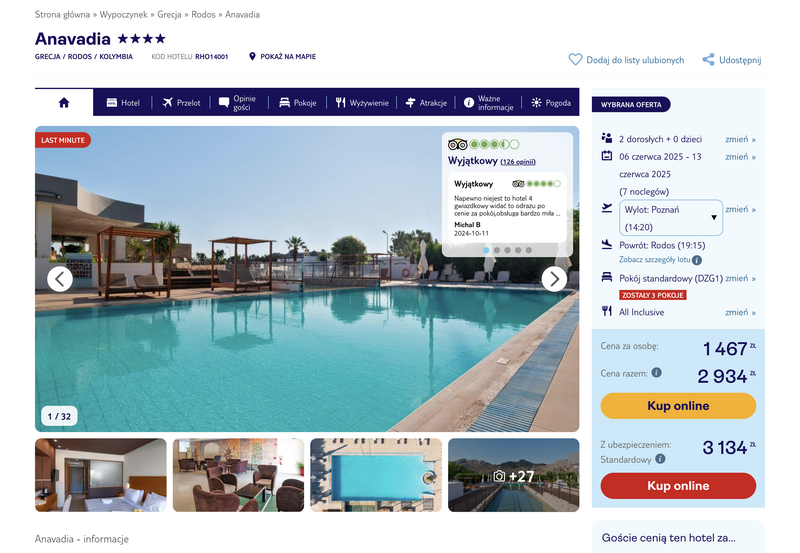Add hotel to favorites heart icon
The width and height of the screenshot is (800, 553).
pyautogui.click(x=575, y=60)
